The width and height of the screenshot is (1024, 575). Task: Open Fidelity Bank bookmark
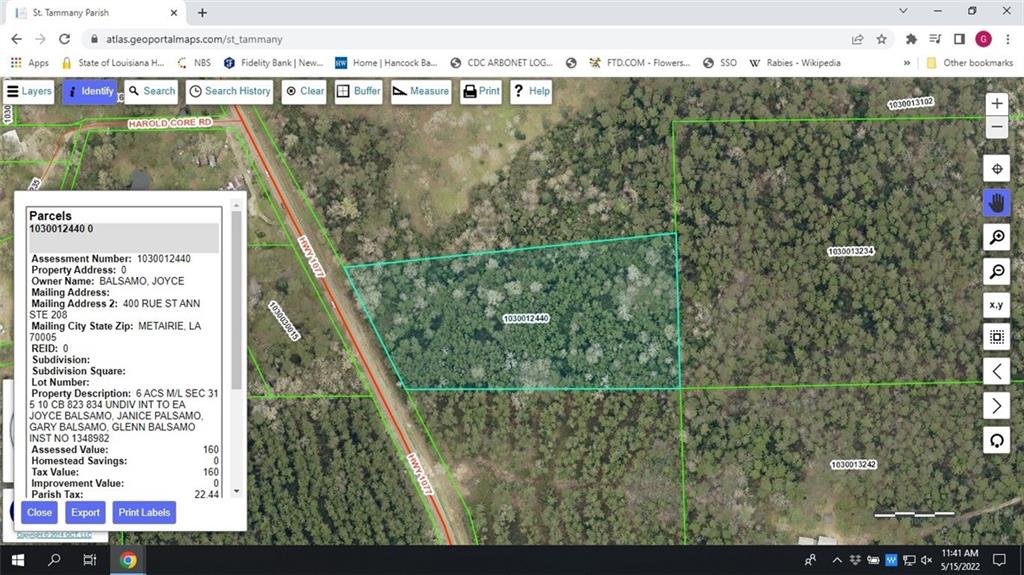(x=273, y=63)
